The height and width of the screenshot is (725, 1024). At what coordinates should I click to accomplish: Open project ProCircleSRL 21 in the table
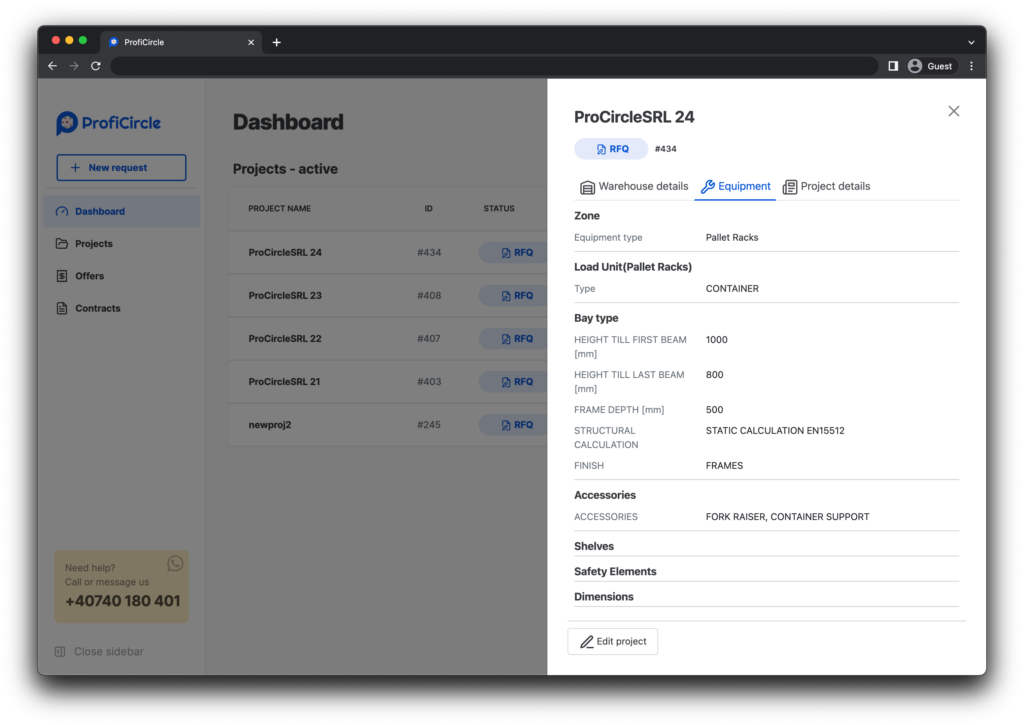tap(284, 382)
